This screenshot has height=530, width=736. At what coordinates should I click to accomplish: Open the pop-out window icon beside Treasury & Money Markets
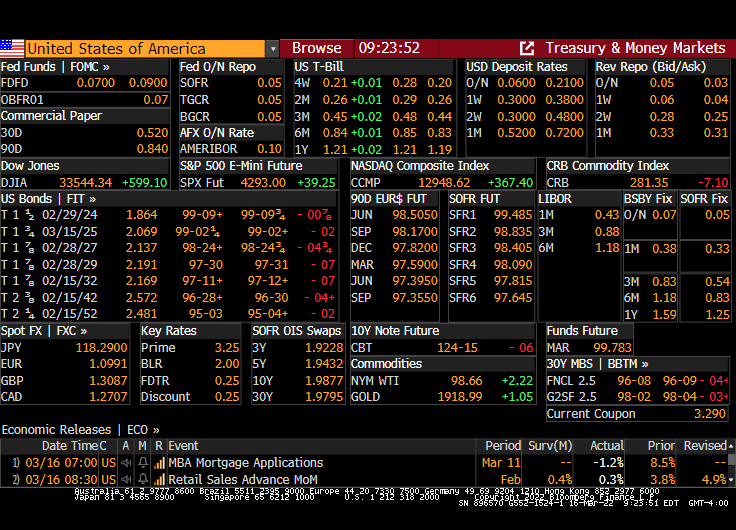click(527, 48)
